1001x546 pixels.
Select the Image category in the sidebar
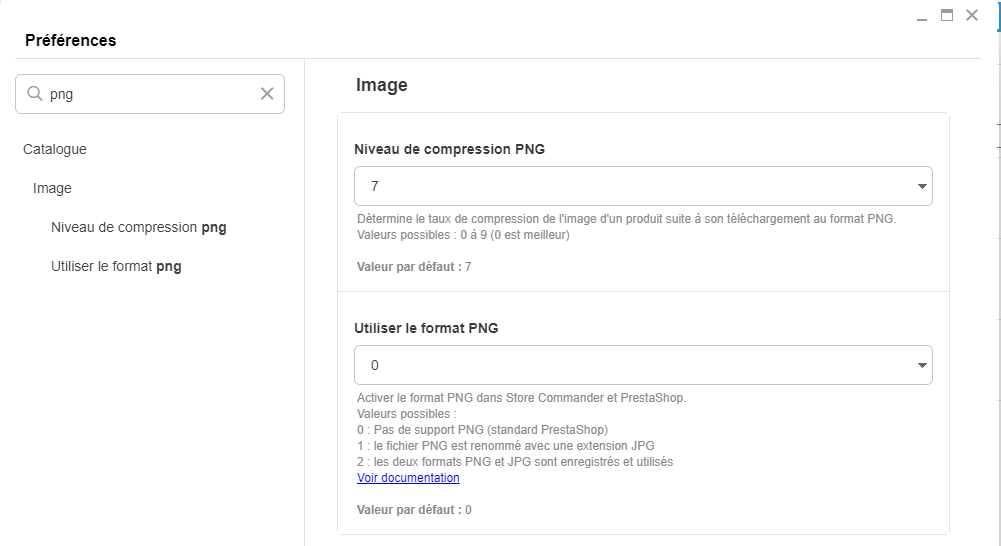[52, 188]
